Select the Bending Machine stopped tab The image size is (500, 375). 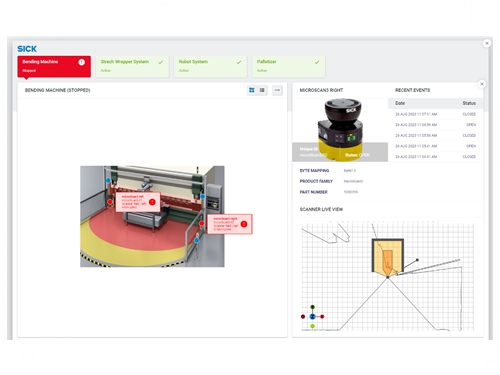click(54, 66)
